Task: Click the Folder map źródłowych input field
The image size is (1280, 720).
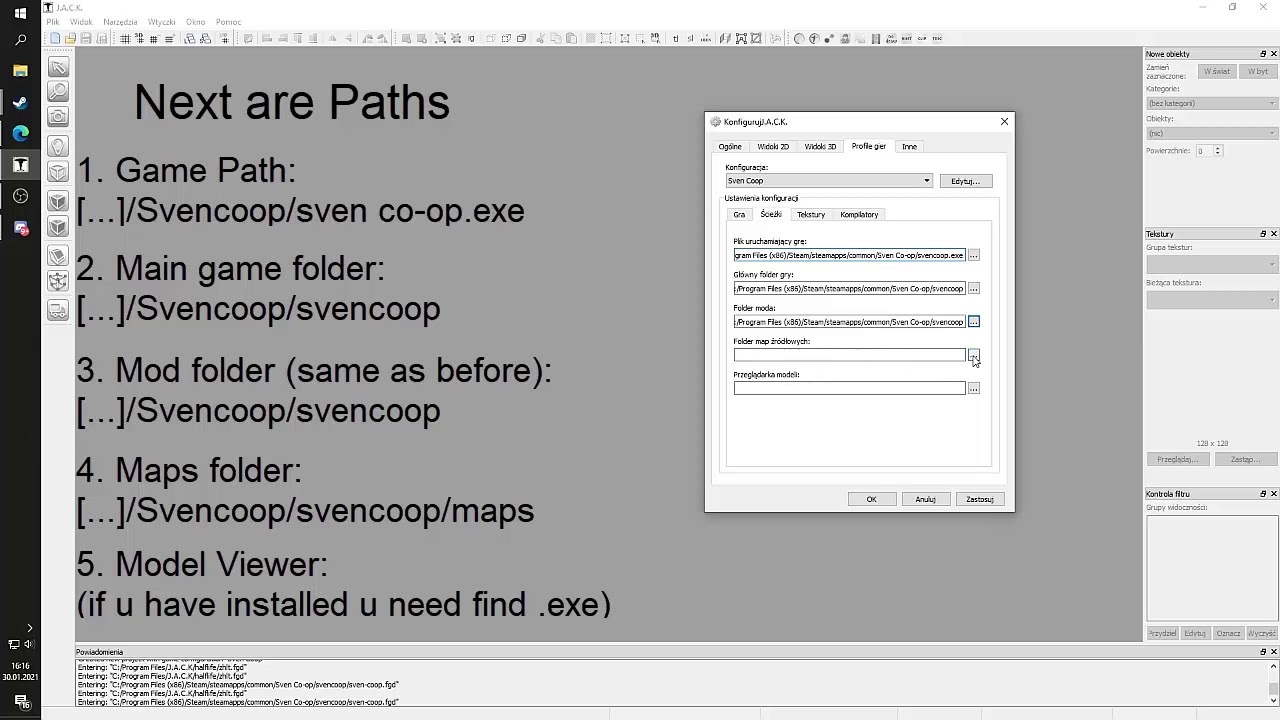Action: click(x=849, y=355)
